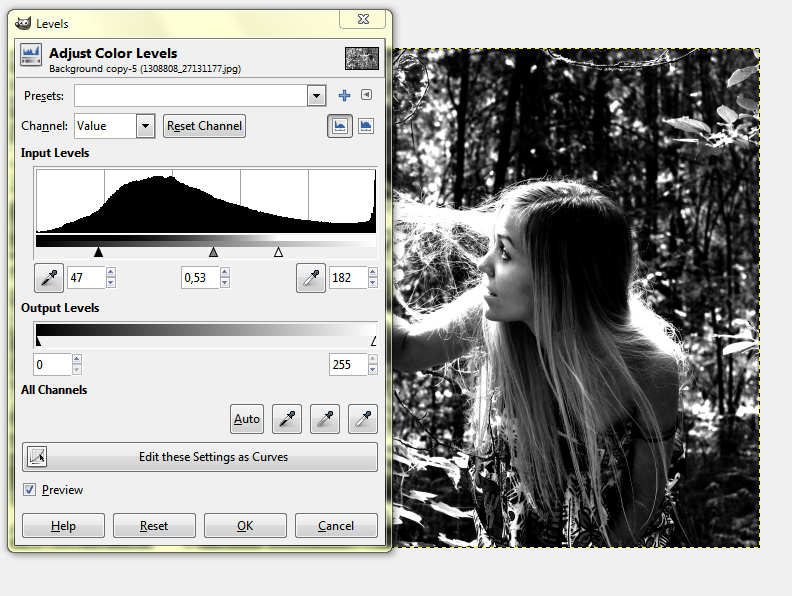The width and height of the screenshot is (792, 596).
Task: Click the high input field showing 182
Action: pyautogui.click(x=348, y=277)
